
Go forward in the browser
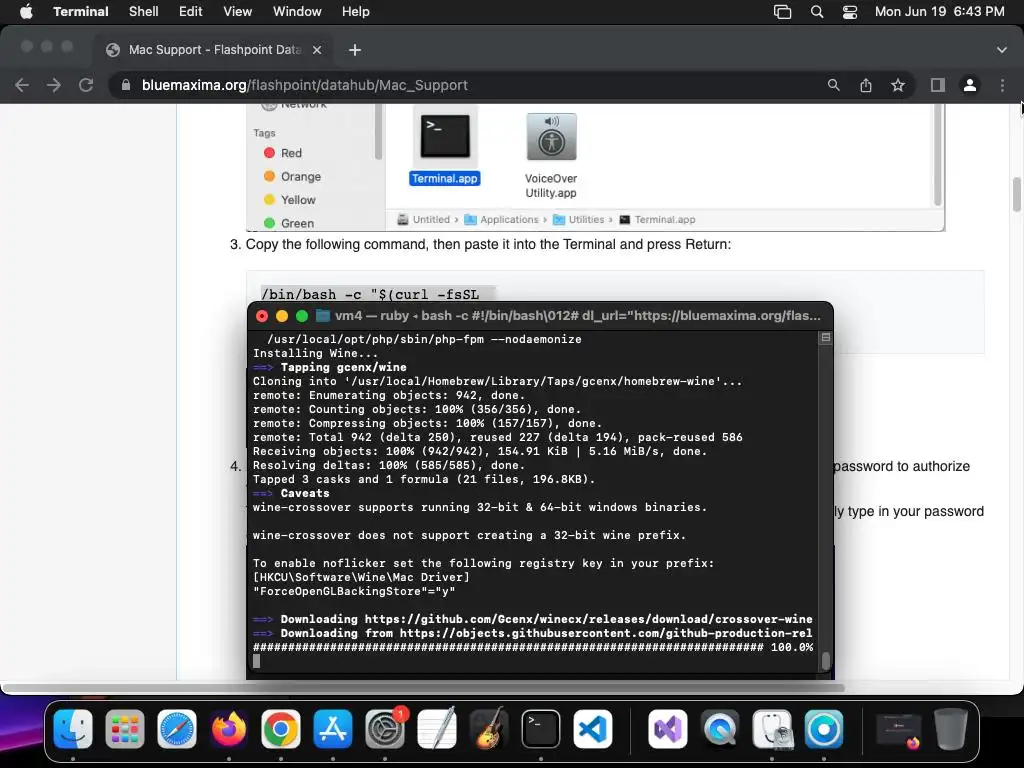tap(54, 85)
